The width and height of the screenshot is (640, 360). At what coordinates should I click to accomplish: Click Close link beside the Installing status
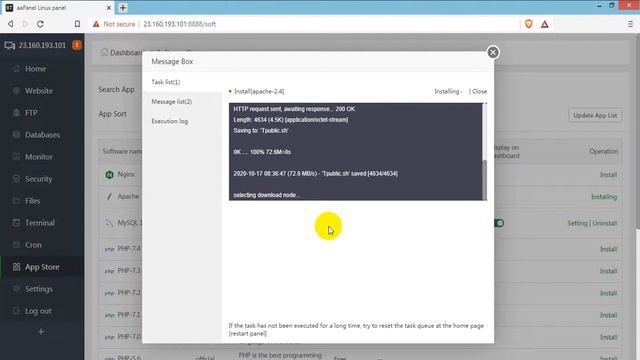[479, 91]
